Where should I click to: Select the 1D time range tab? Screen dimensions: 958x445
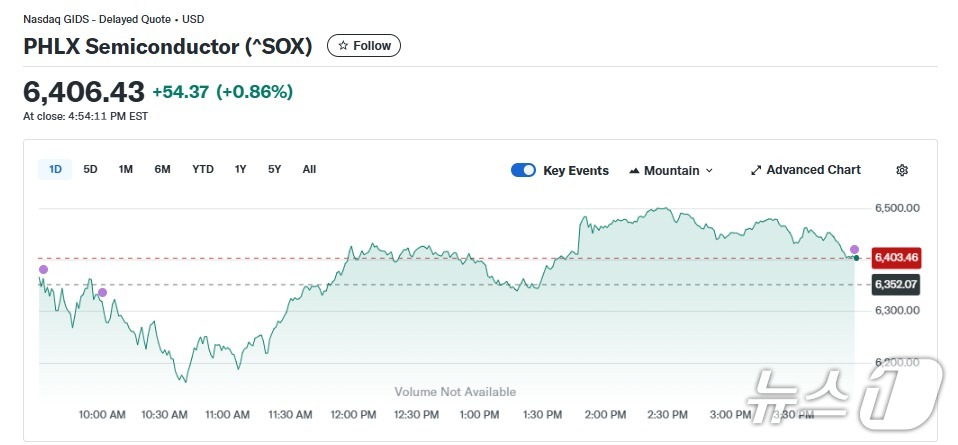(x=55, y=169)
